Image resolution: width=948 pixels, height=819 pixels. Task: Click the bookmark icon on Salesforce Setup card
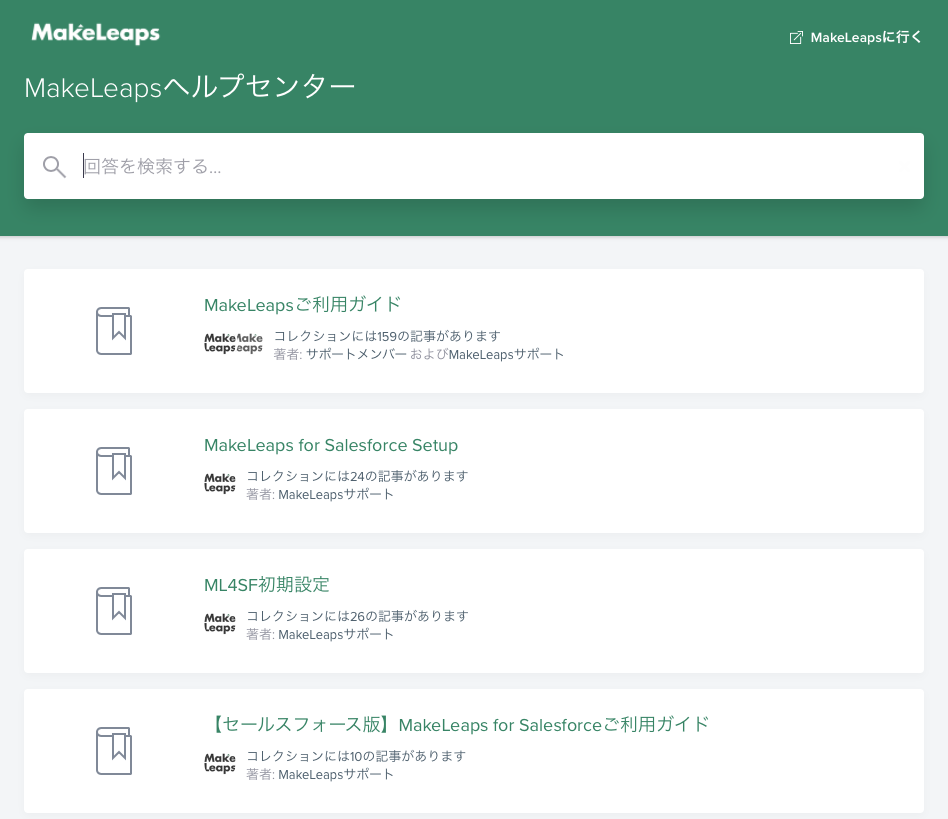[x=113, y=471]
